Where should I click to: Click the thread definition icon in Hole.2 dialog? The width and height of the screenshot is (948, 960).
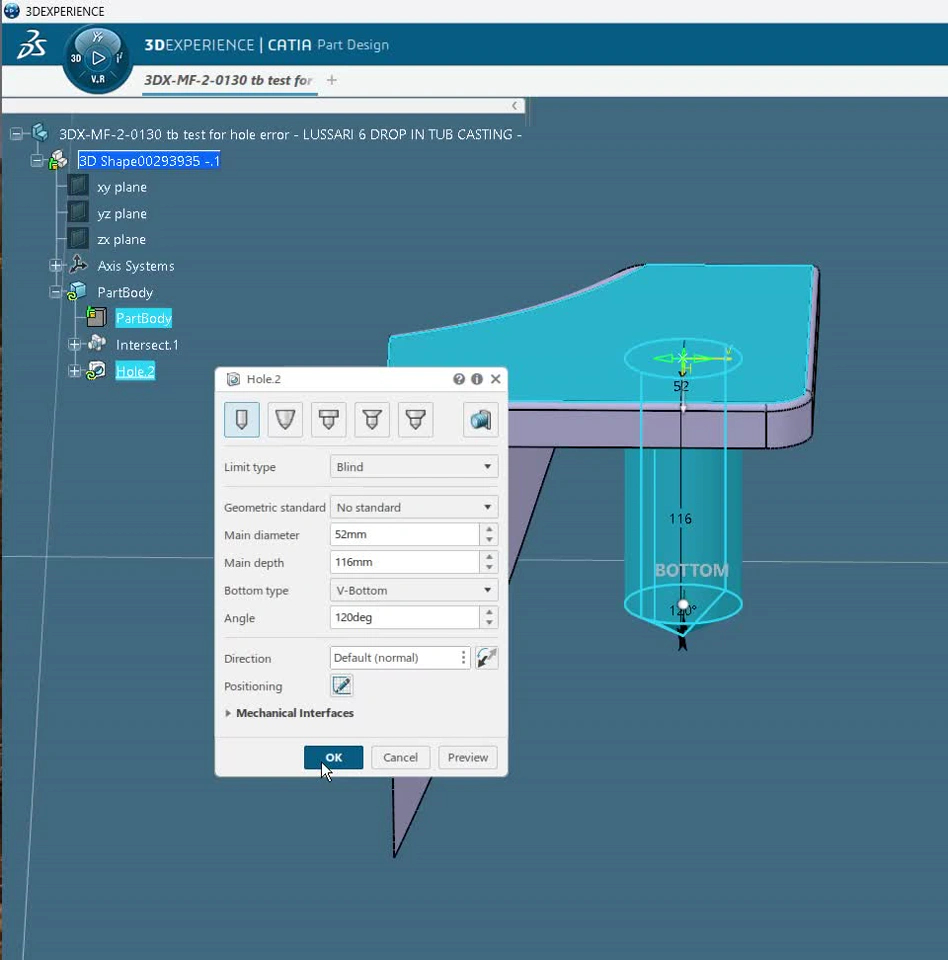coord(481,420)
